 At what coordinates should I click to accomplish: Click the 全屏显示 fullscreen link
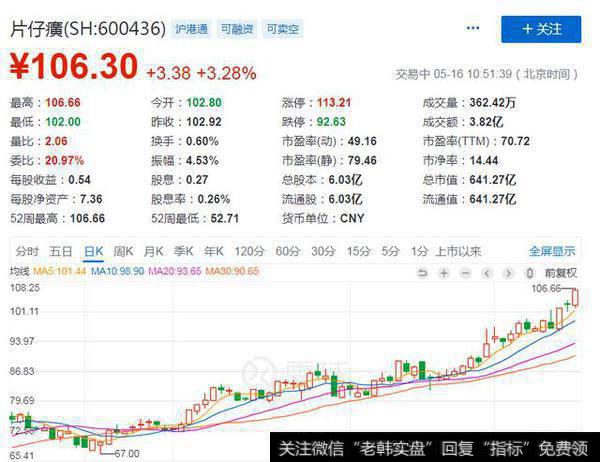click(552, 251)
